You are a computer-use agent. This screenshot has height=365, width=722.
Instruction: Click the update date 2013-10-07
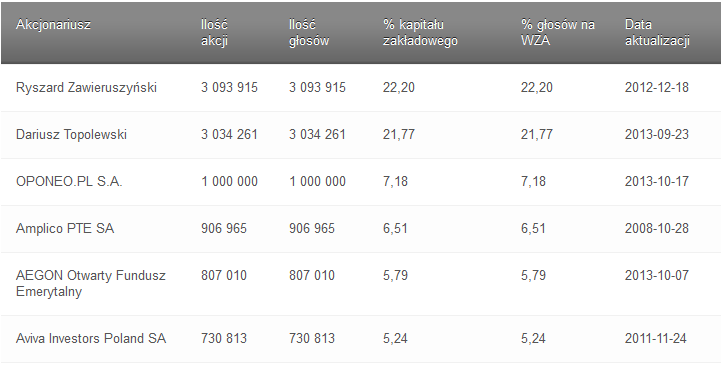[657, 275]
